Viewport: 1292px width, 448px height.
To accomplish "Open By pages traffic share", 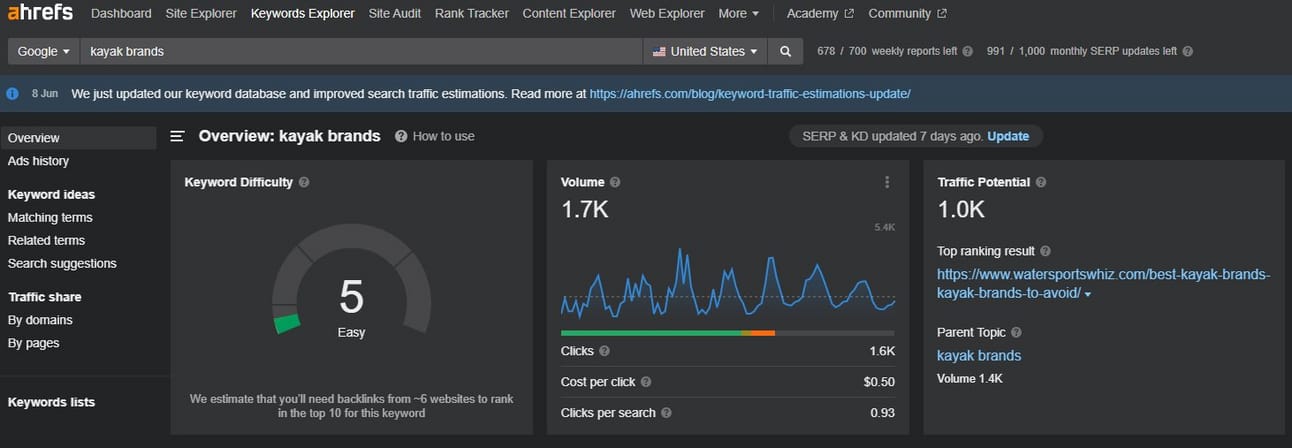I will [33, 343].
